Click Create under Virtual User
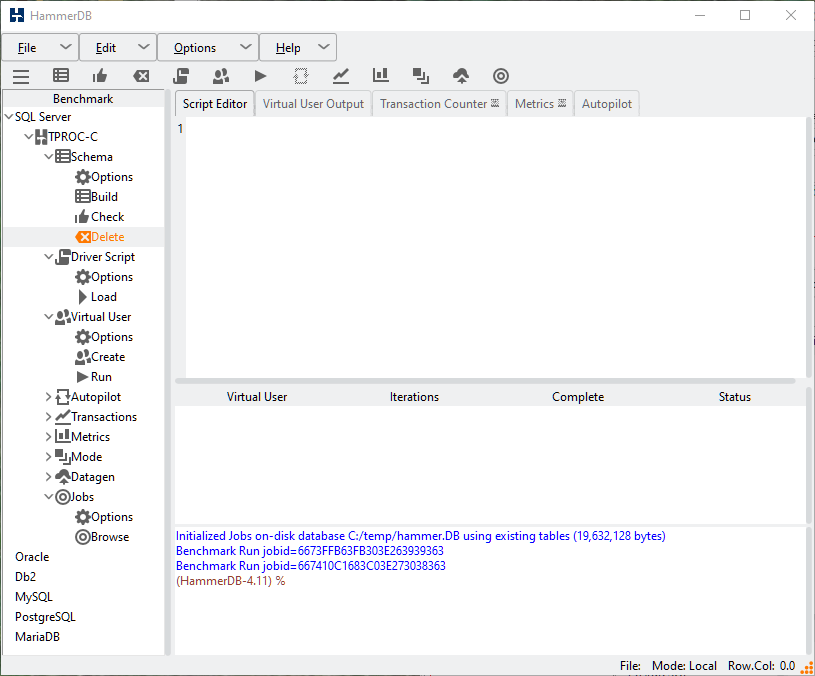This screenshot has width=815, height=676. 100,356
